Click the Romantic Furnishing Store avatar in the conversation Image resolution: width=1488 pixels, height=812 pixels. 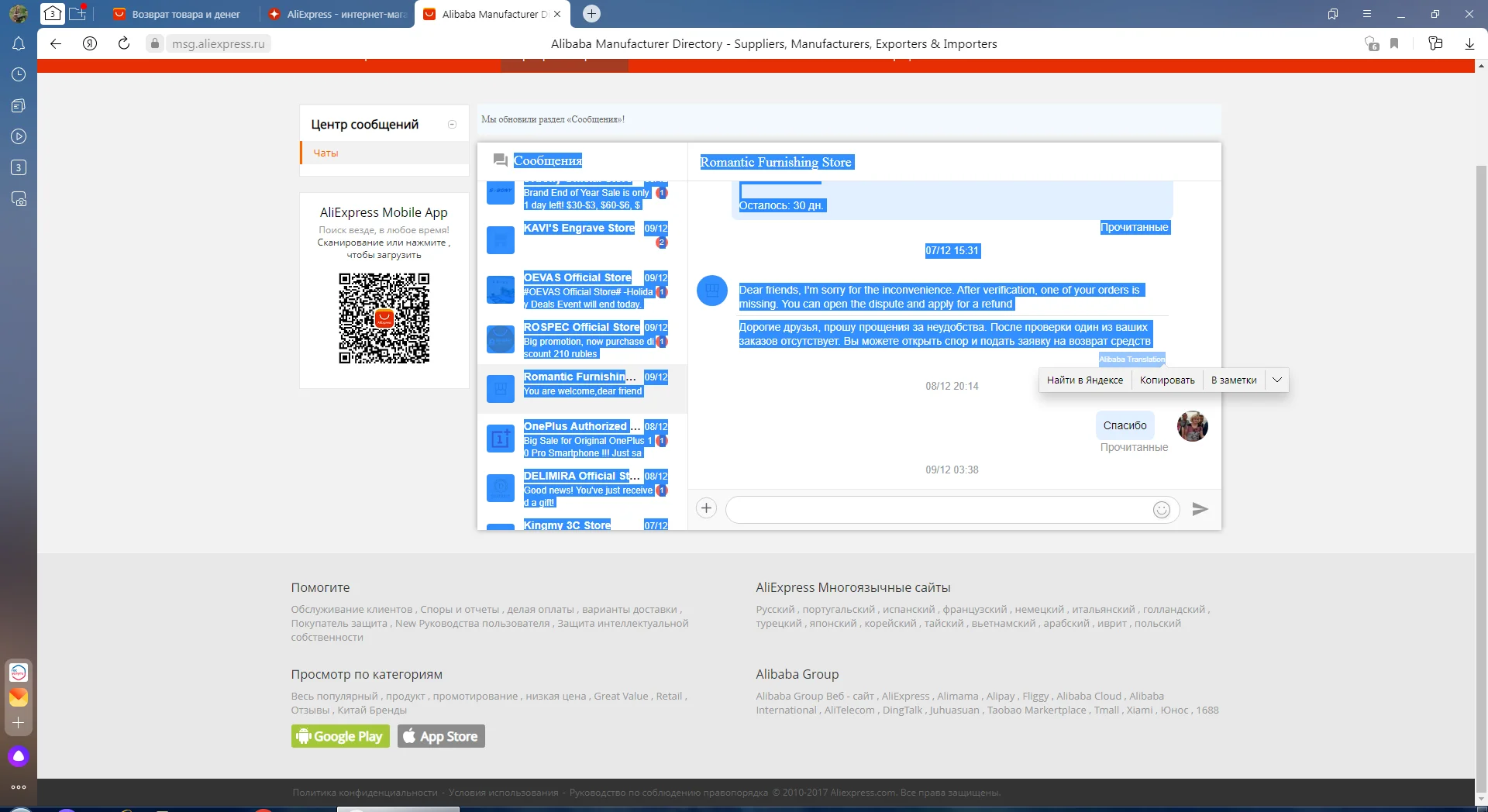click(712, 291)
